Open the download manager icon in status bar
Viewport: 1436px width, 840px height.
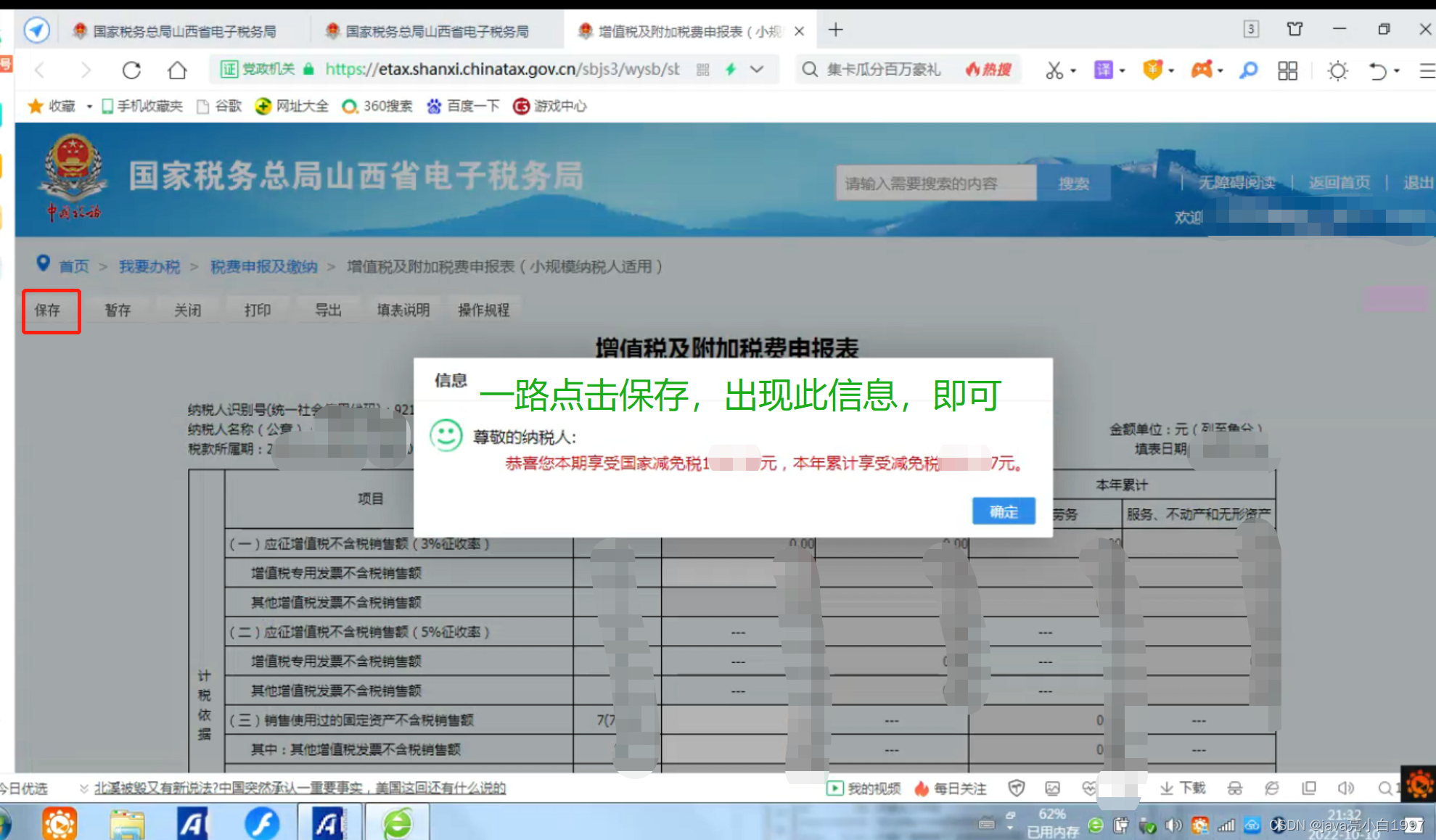pos(1183,788)
